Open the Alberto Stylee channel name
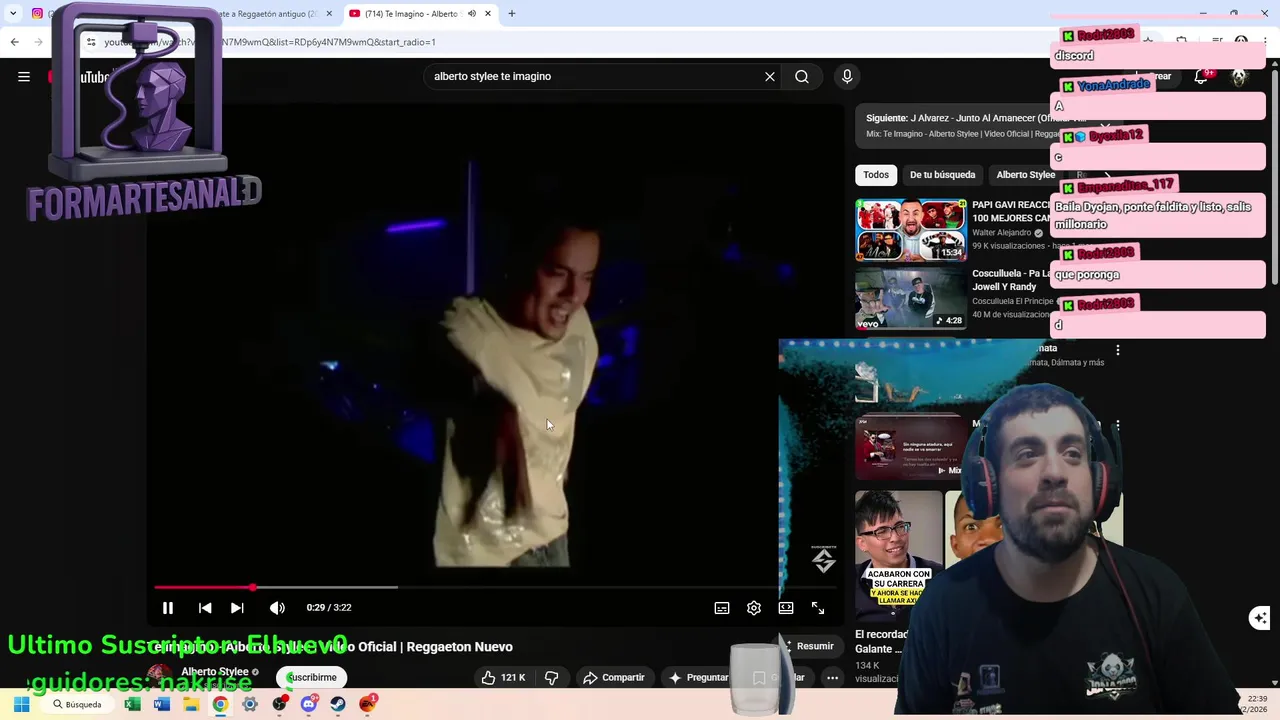Image resolution: width=1280 pixels, height=720 pixels. pos(215,672)
